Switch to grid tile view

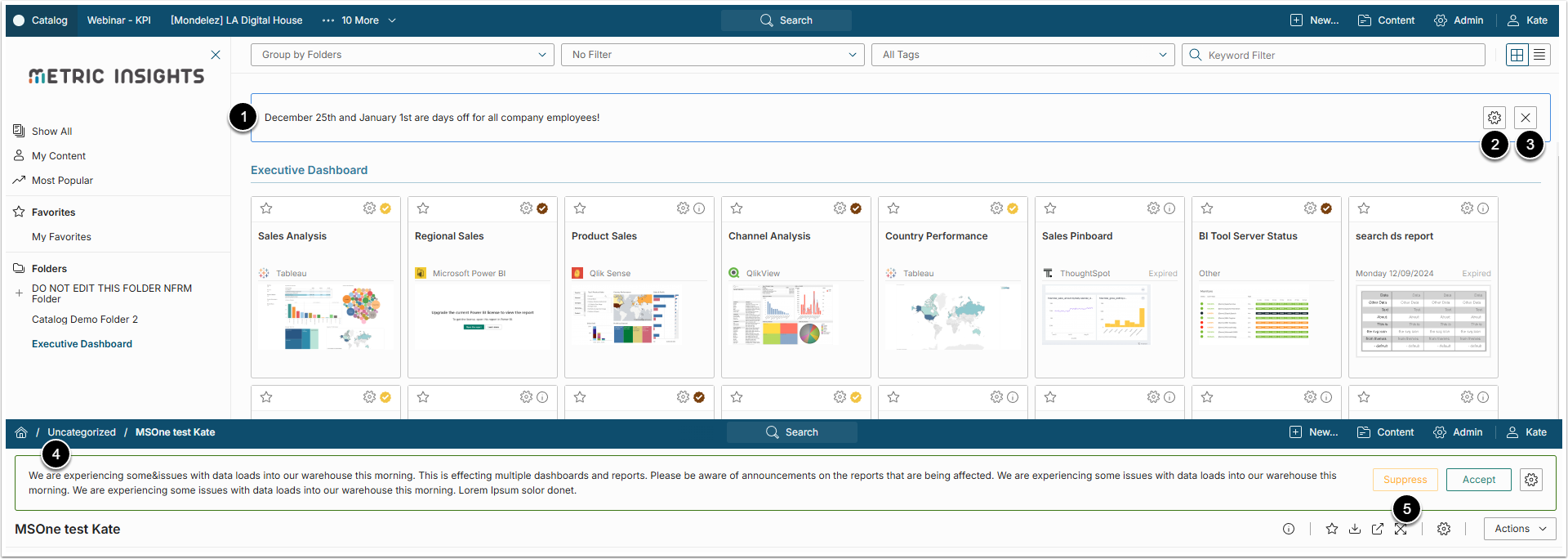(1517, 55)
